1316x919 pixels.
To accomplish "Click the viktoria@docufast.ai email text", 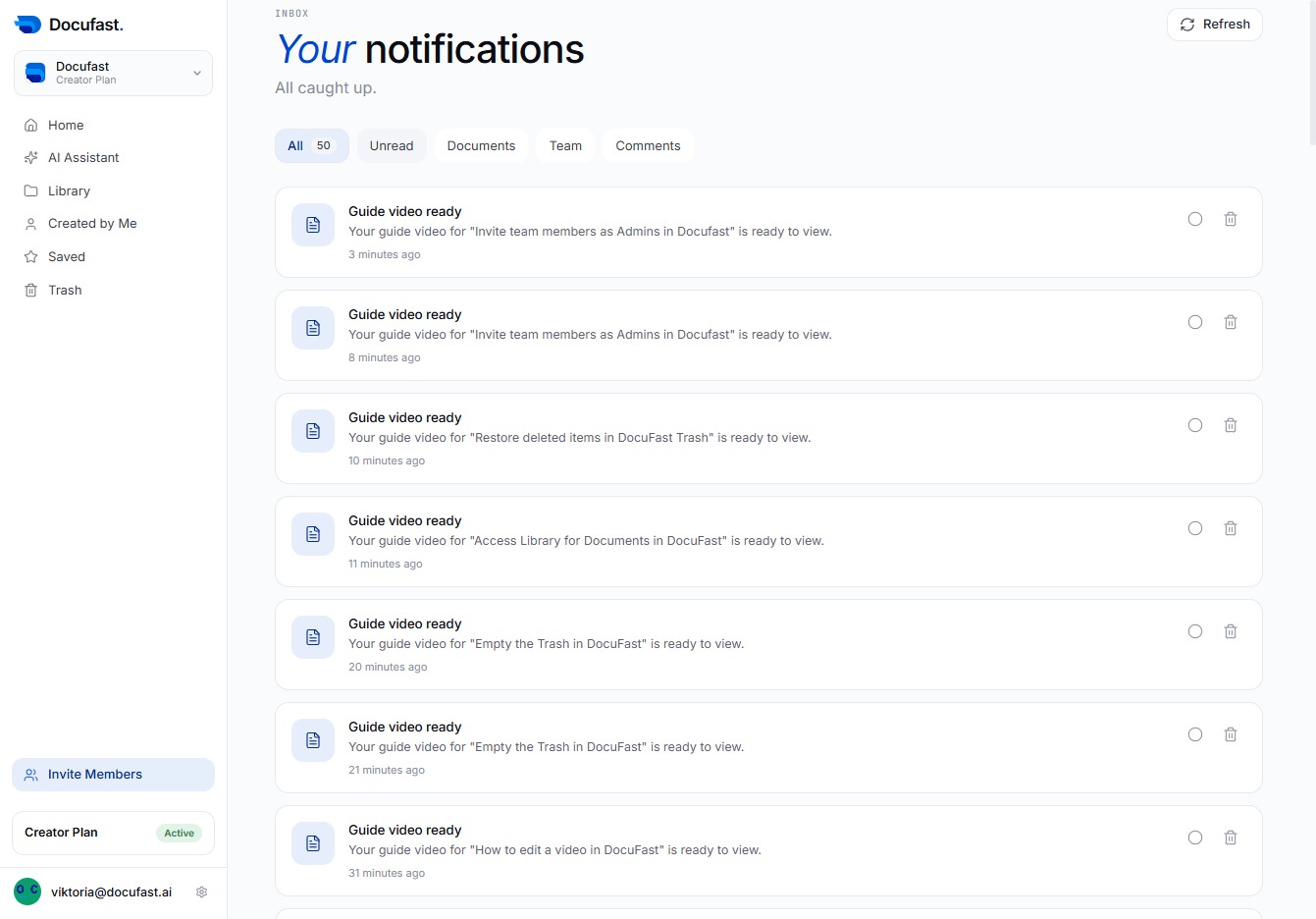I will click(x=111, y=892).
